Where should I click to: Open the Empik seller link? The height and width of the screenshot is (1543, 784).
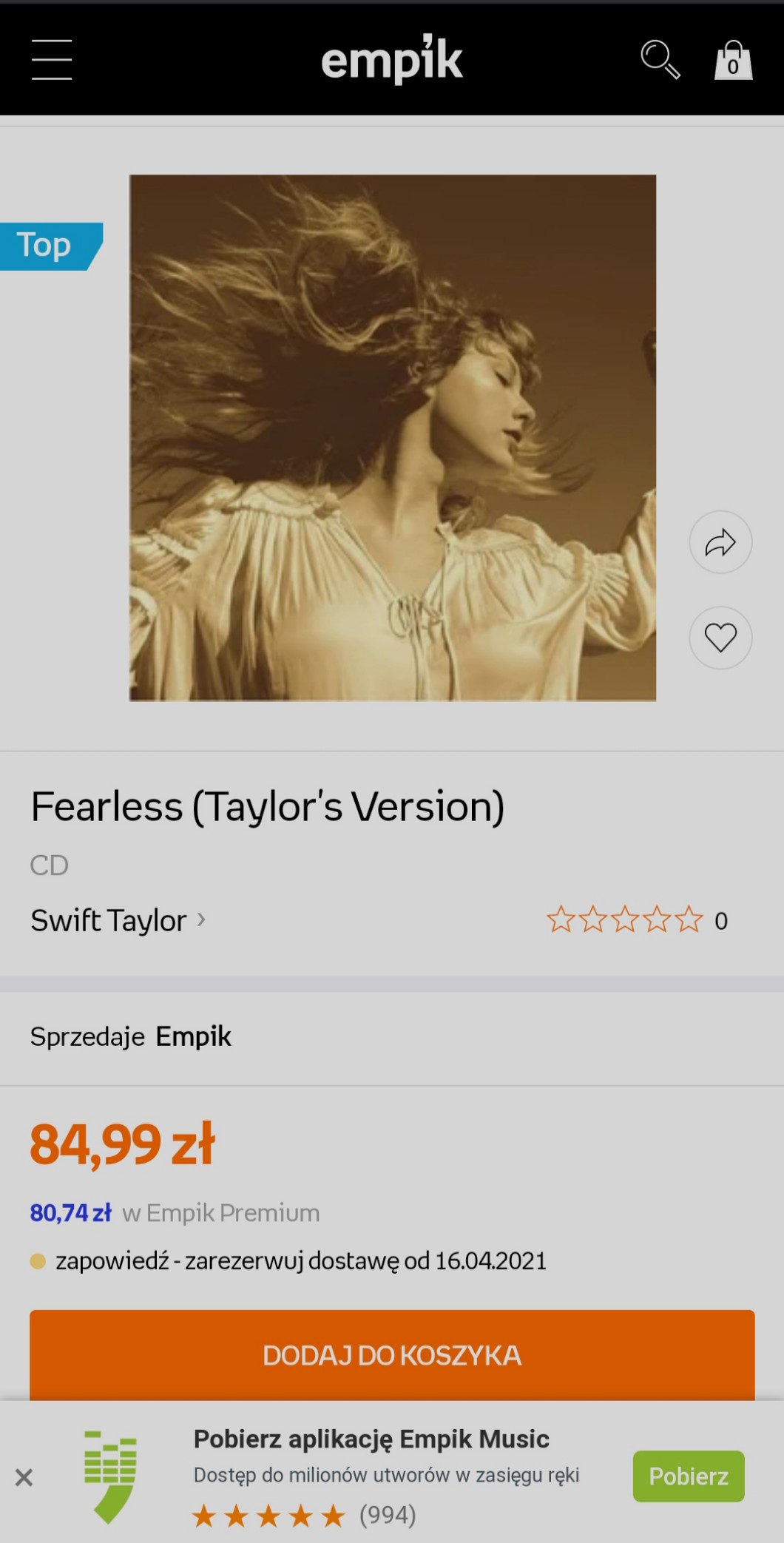pos(193,1037)
